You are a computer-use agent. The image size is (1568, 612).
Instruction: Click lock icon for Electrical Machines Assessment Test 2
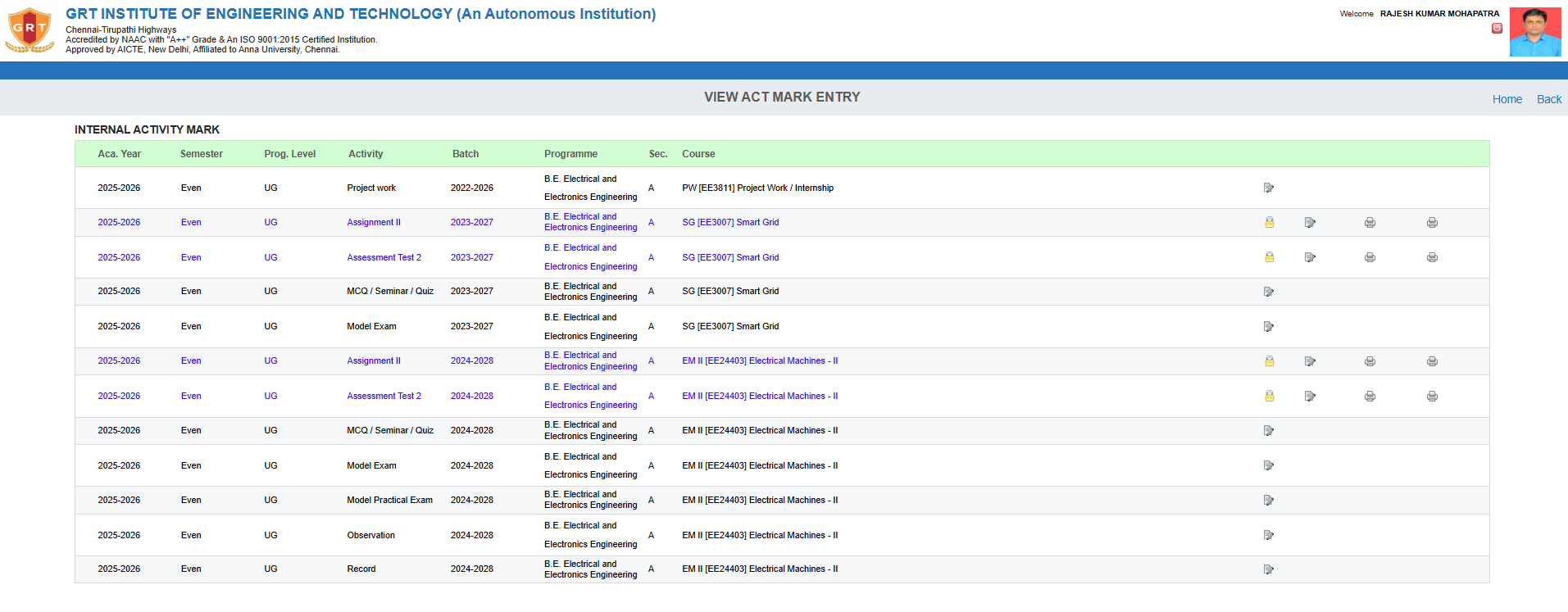point(1269,396)
